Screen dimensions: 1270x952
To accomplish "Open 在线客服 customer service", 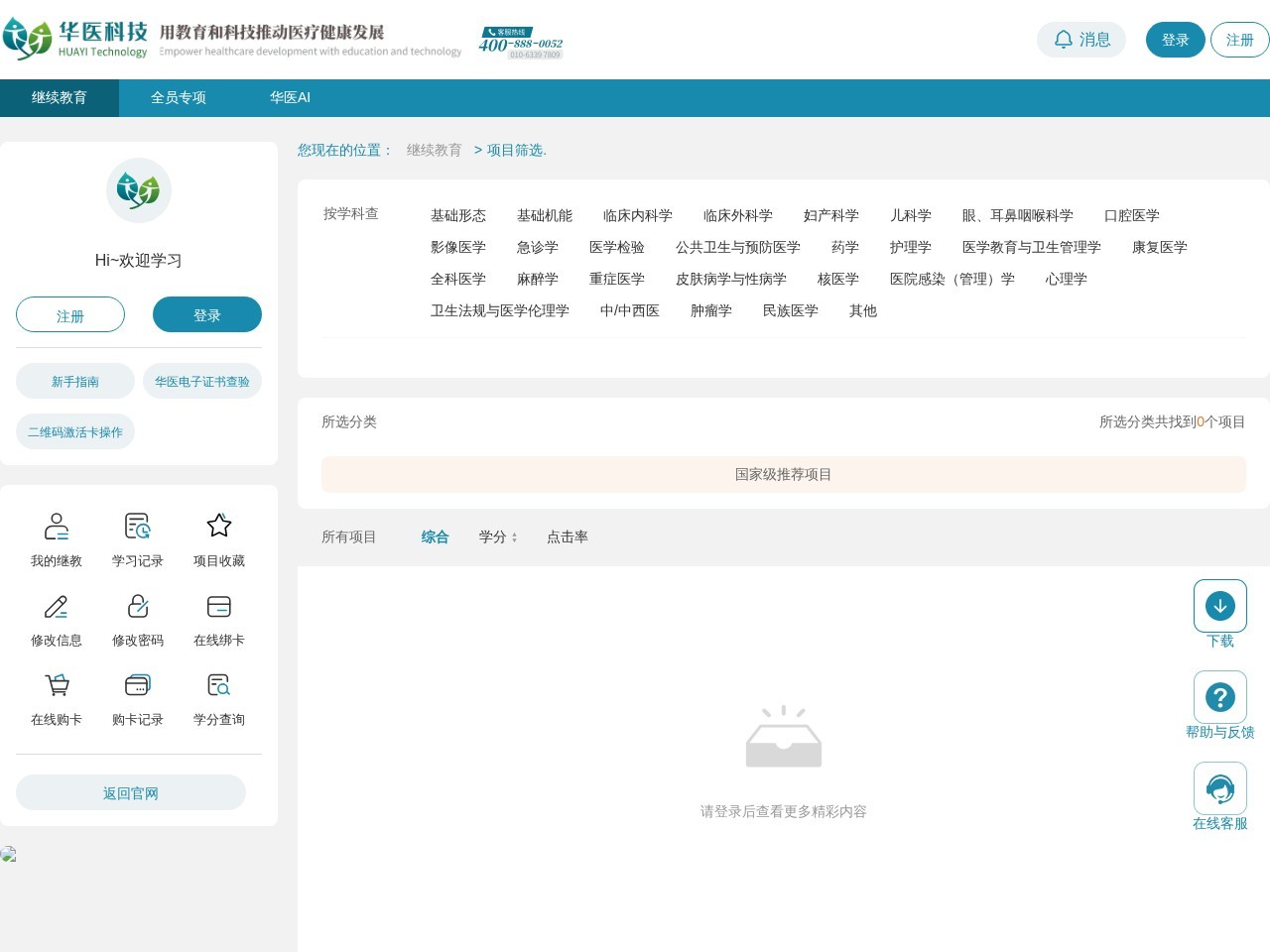I will [1220, 787].
